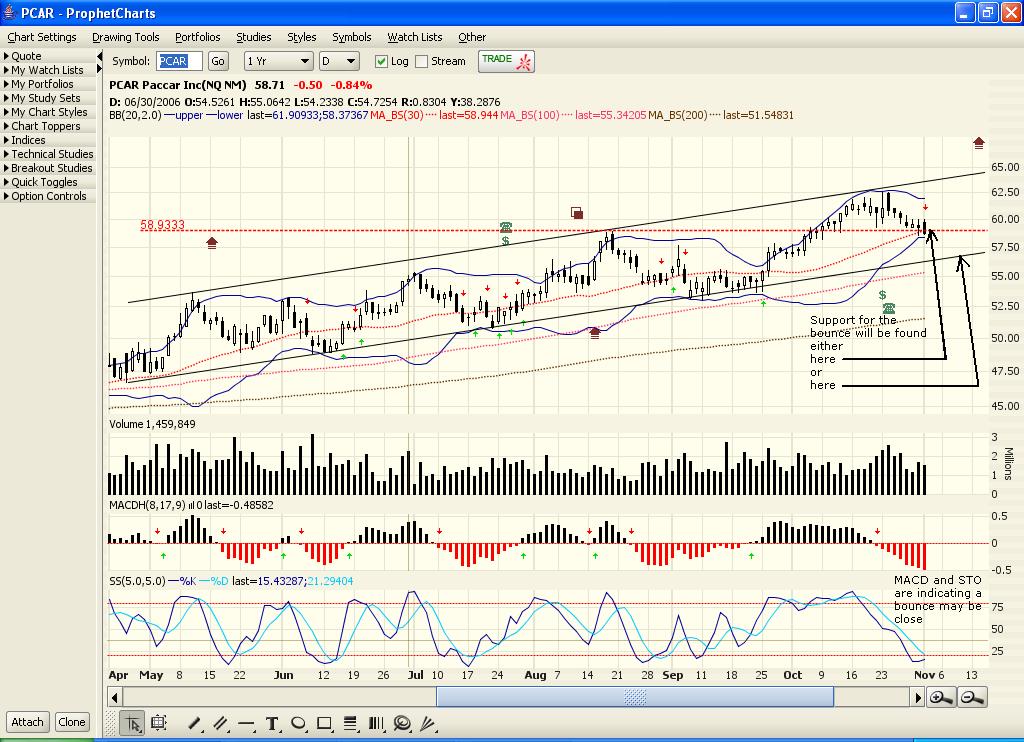Click the MACDH(8,17,9) study label
This screenshot has height=742, width=1024.
point(147,505)
